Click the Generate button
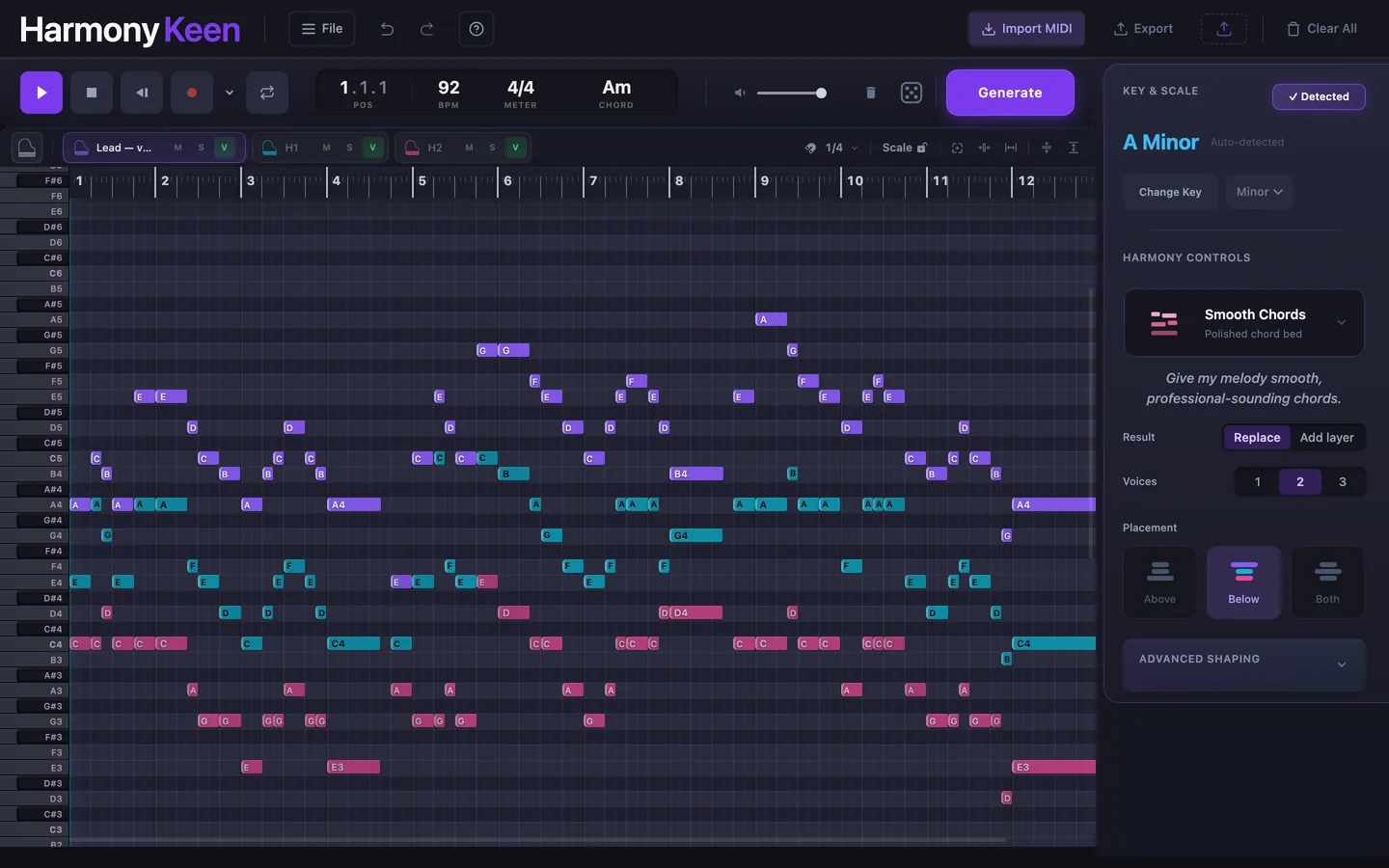The height and width of the screenshot is (868, 1389). pos(1010,93)
